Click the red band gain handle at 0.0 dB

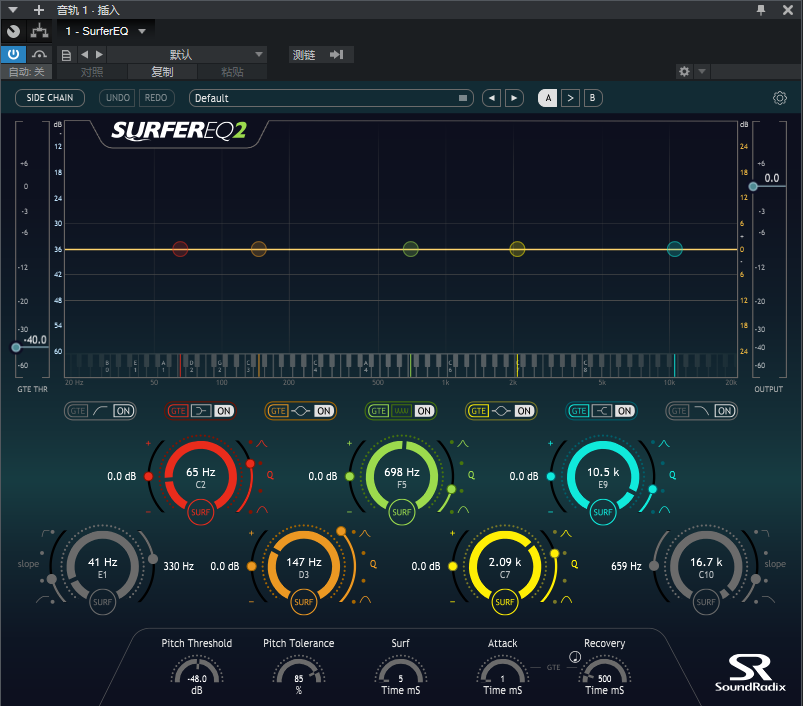point(149,477)
